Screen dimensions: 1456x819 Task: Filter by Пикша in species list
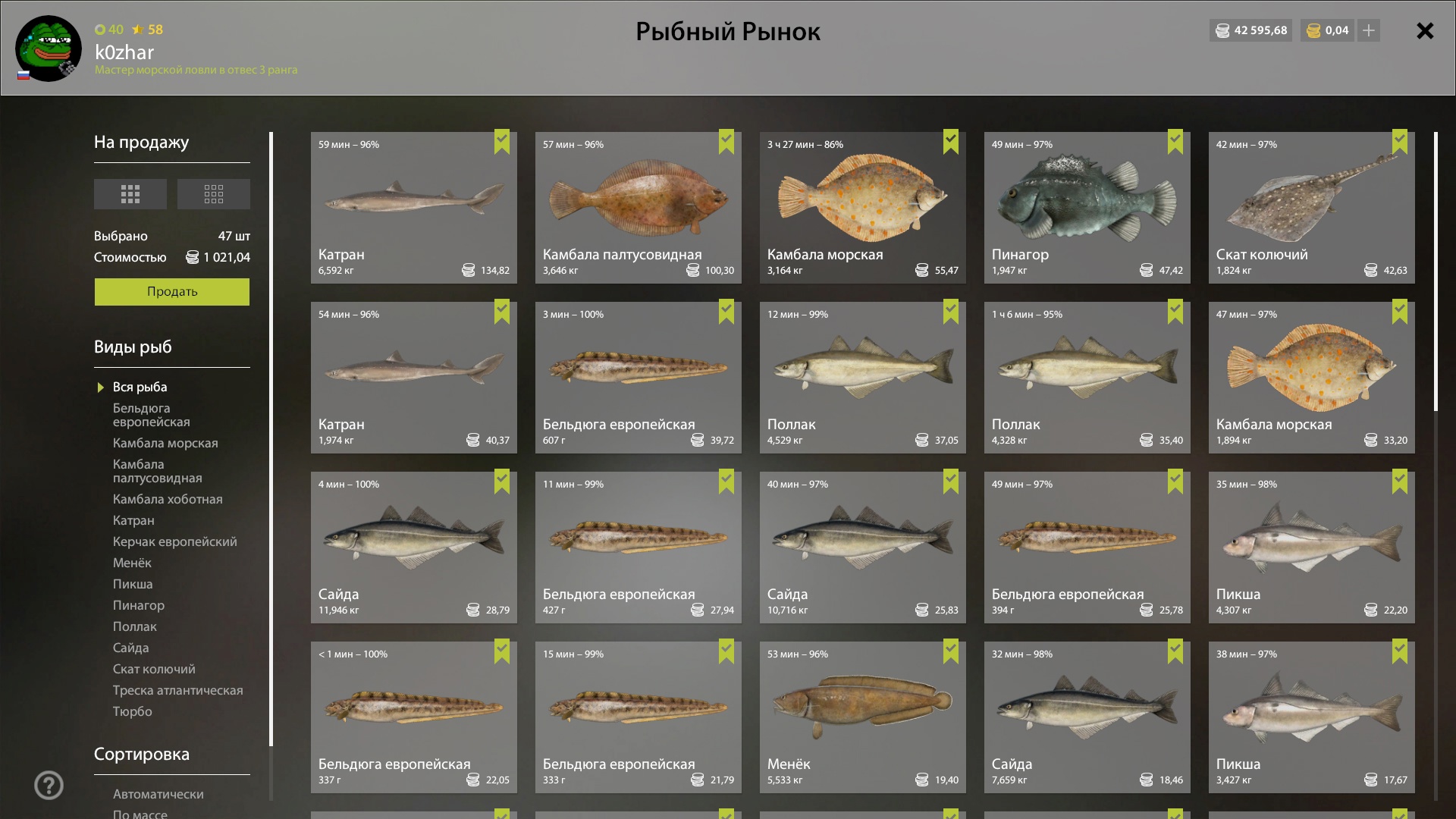coord(133,584)
